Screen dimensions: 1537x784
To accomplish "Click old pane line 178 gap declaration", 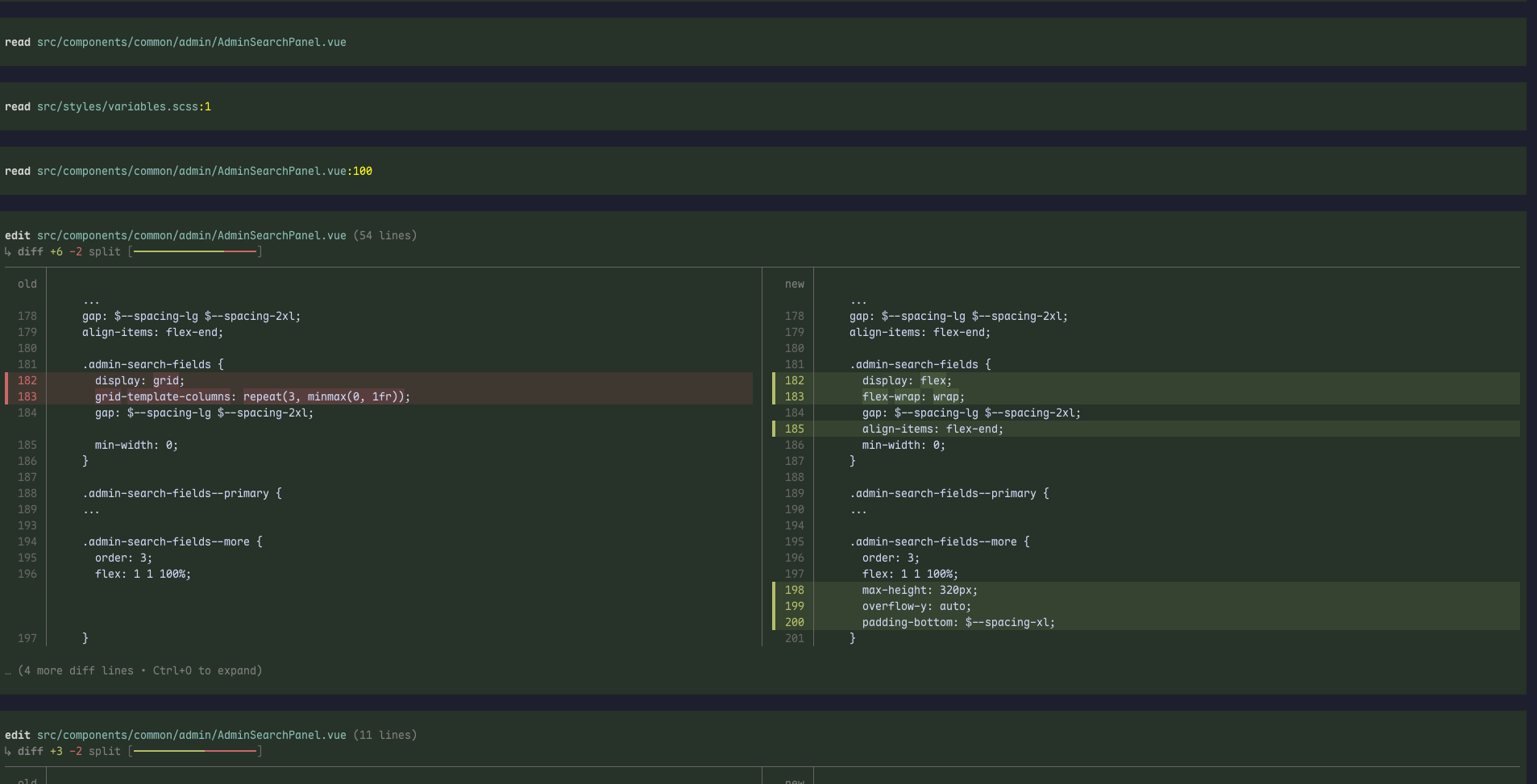I will (x=192, y=316).
